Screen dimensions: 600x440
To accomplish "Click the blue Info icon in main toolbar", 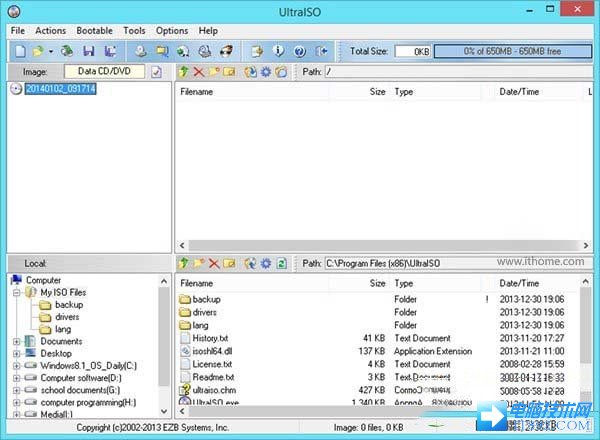I will pyautogui.click(x=278, y=51).
